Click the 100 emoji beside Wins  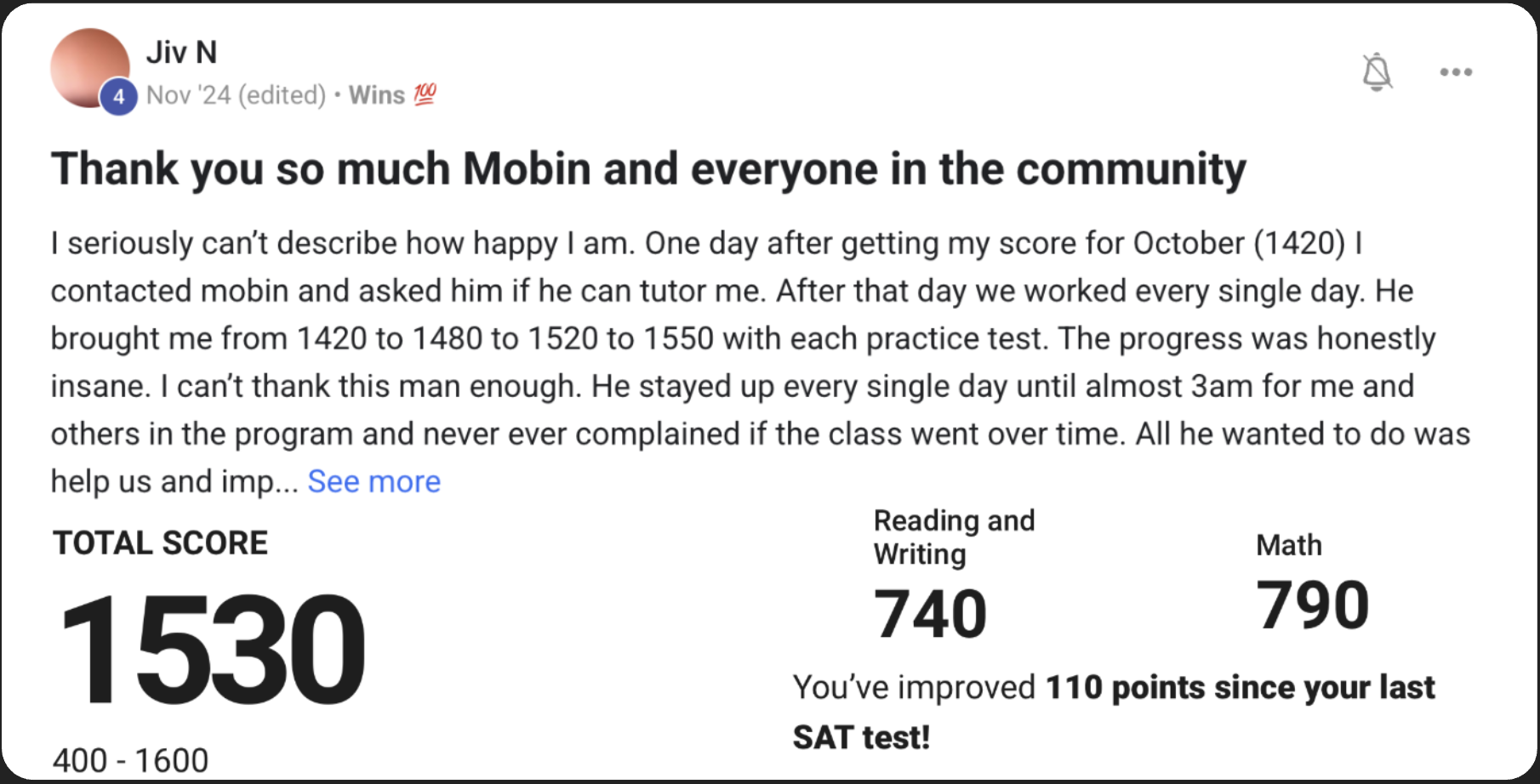coord(425,94)
